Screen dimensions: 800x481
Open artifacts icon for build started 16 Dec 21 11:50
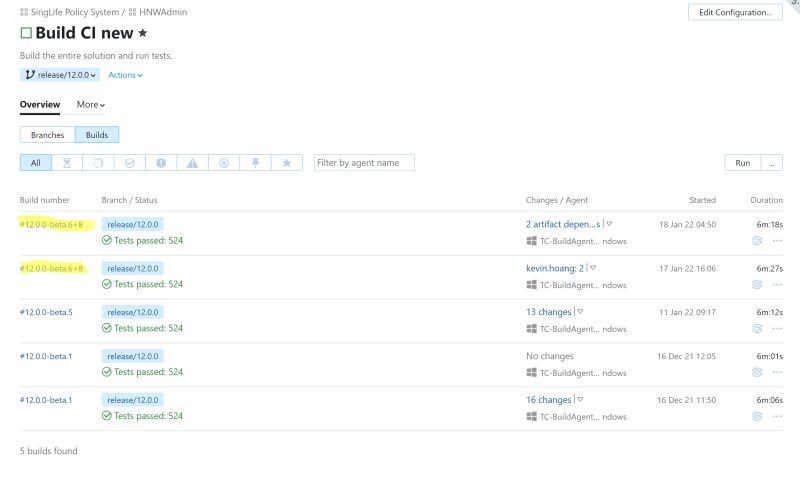[x=757, y=416]
